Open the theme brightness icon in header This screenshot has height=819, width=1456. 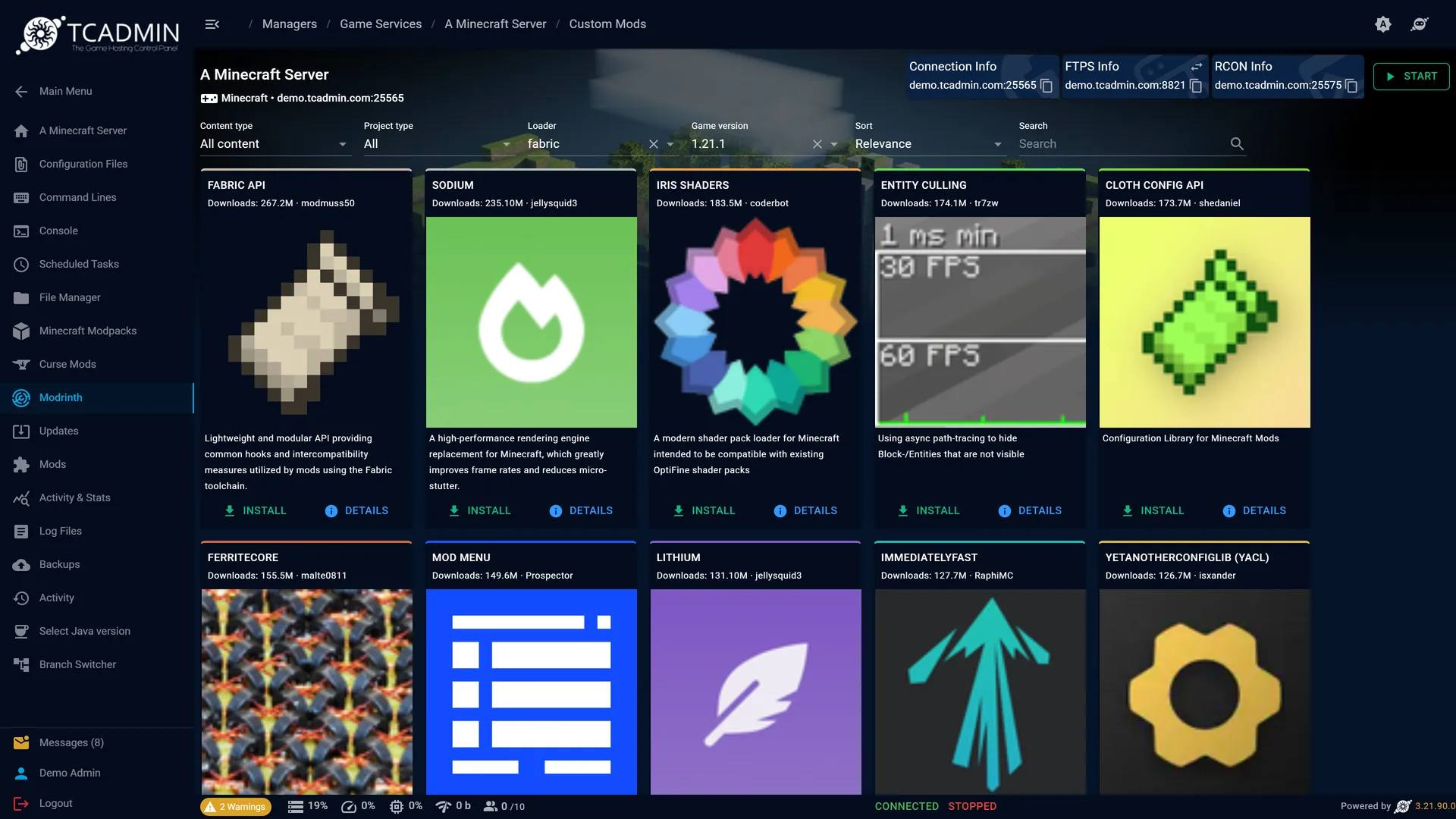[1383, 24]
